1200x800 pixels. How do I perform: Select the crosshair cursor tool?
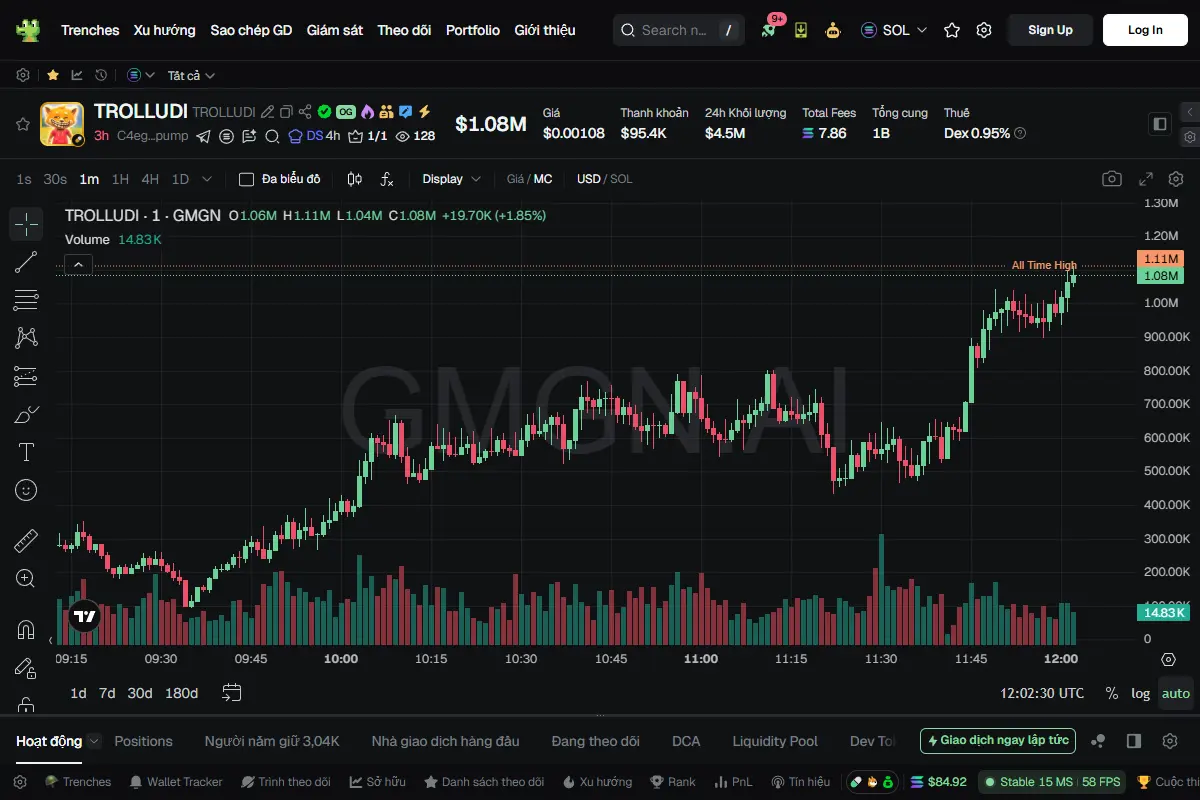coord(26,224)
